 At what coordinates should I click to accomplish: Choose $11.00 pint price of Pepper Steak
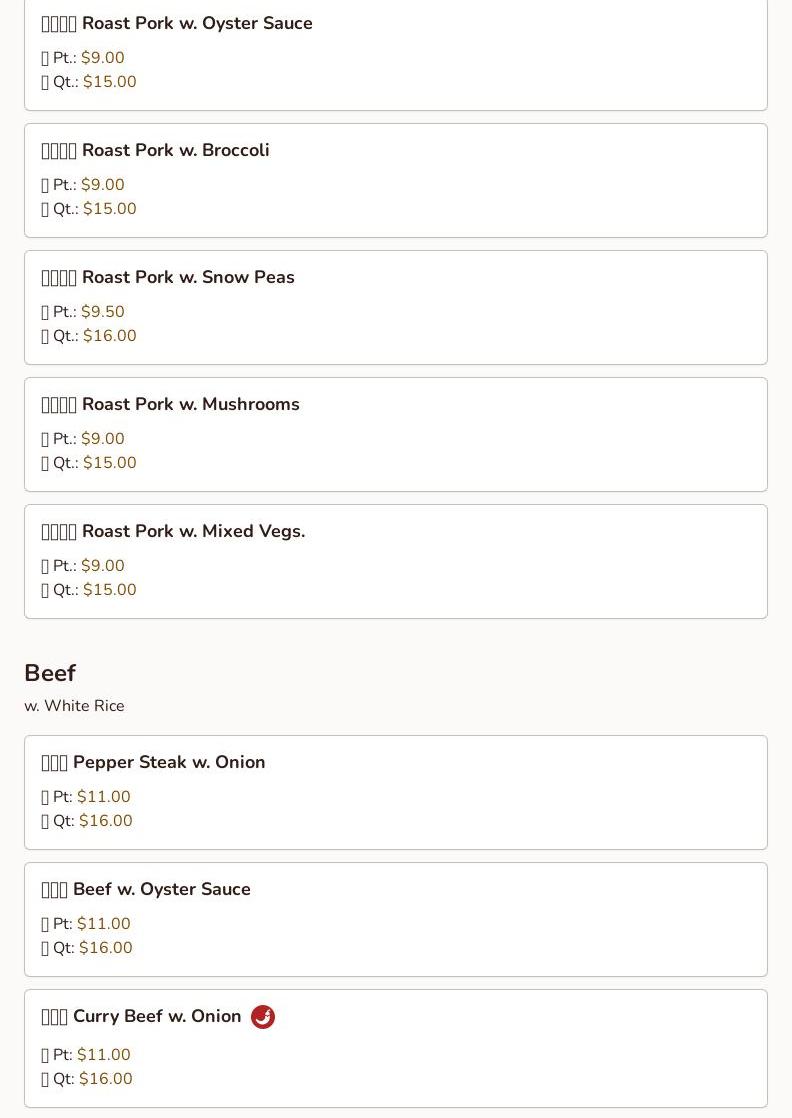(104, 797)
